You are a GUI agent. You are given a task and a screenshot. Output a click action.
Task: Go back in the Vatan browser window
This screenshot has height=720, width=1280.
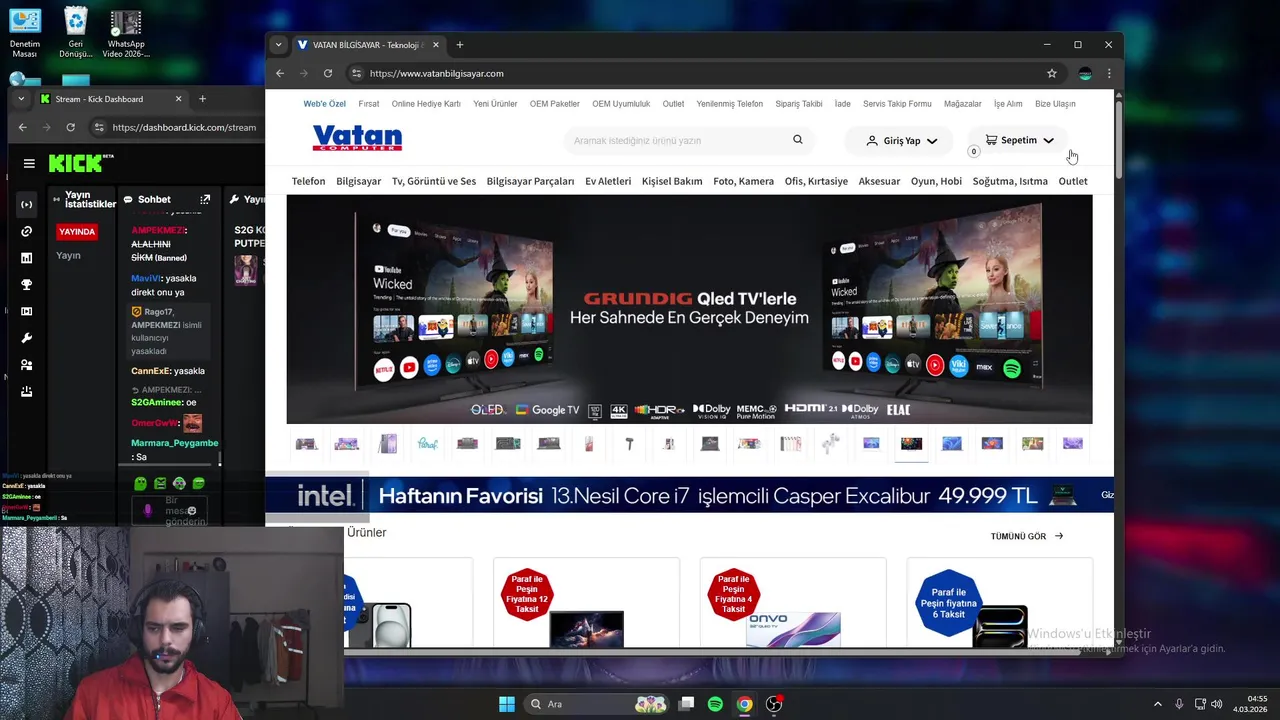(x=280, y=73)
